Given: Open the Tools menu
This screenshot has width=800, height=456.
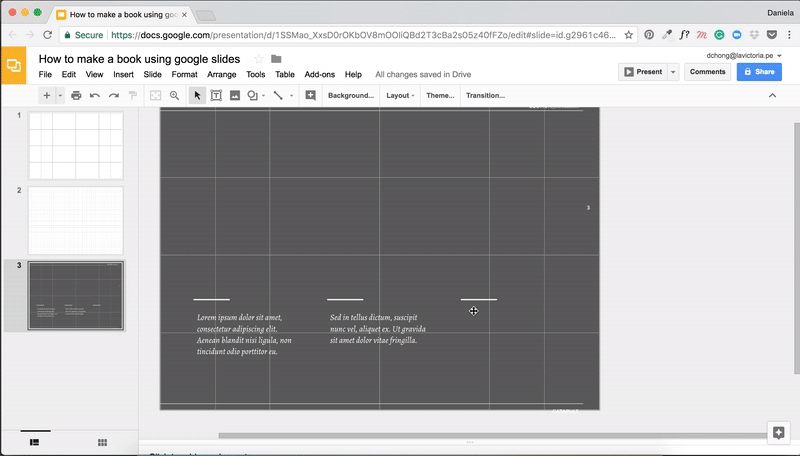Looking at the screenshot, I should [x=256, y=74].
